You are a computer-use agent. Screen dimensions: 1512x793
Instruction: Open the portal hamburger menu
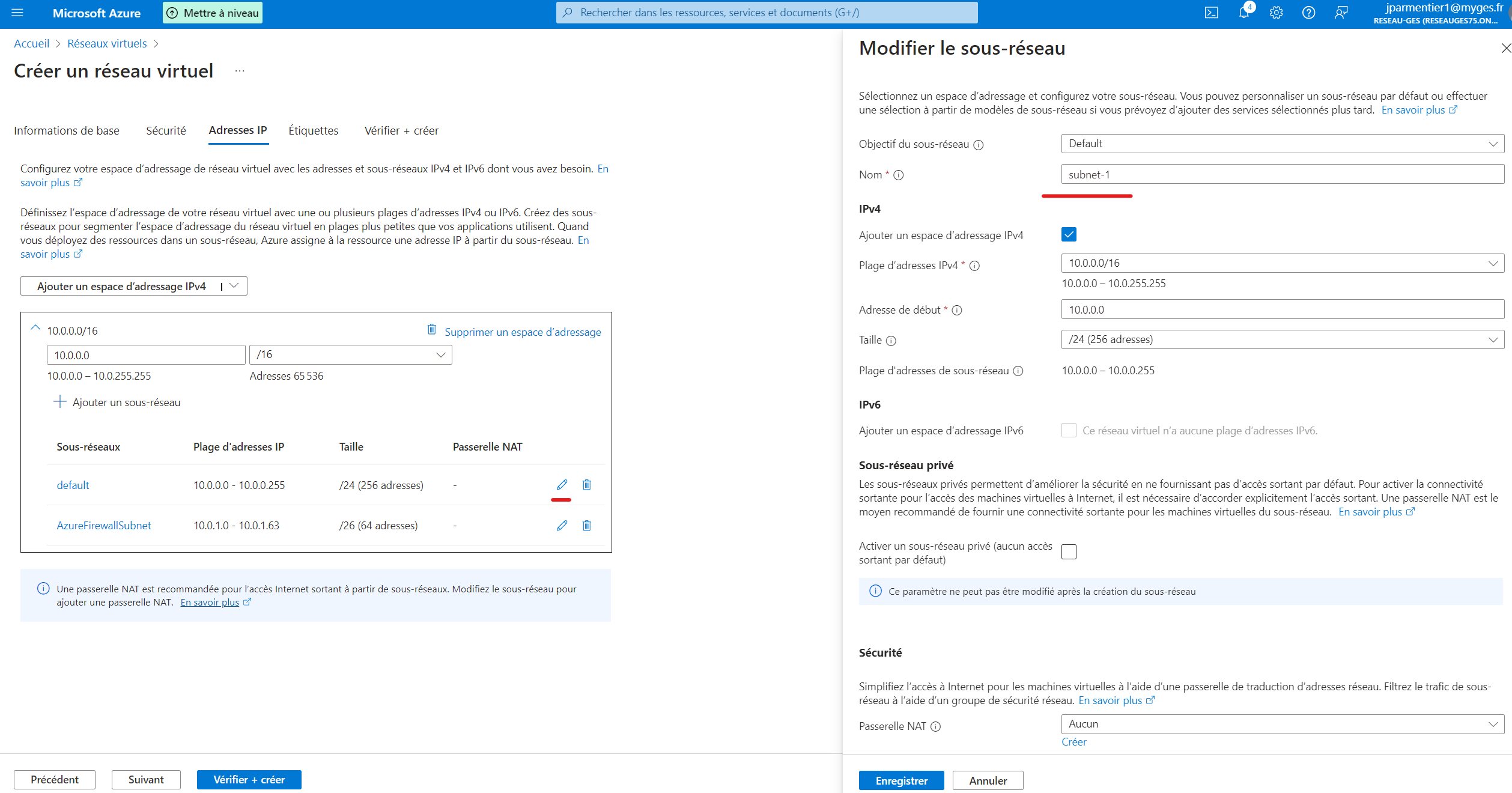17,13
